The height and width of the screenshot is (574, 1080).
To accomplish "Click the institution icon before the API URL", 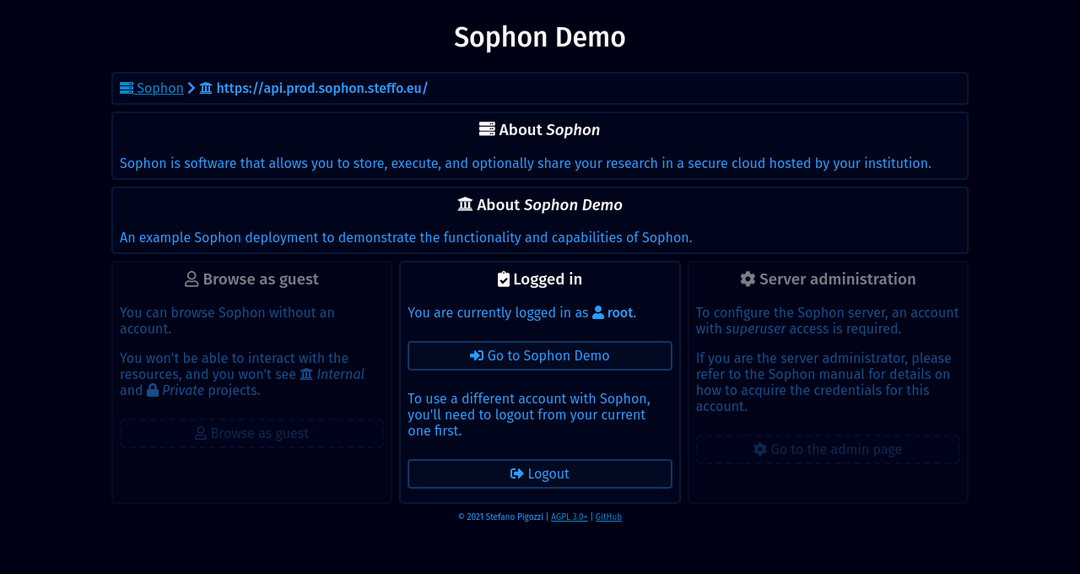I will click(206, 88).
